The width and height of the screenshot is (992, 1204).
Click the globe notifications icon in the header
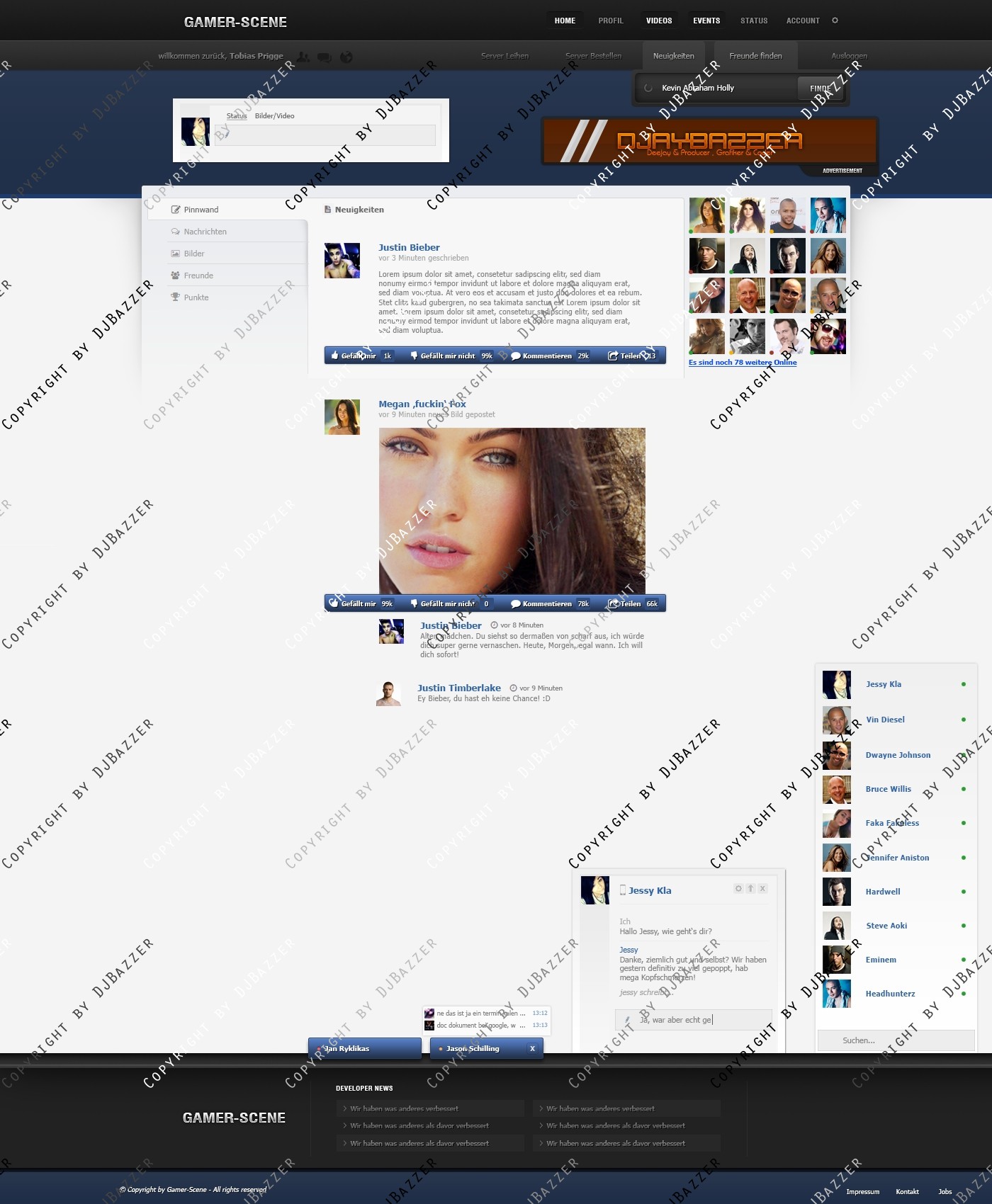coord(346,57)
